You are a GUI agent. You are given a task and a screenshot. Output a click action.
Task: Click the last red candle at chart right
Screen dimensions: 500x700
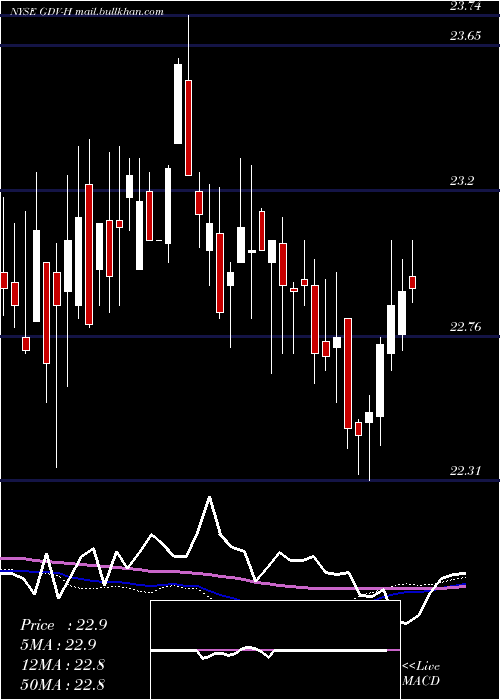coord(412,283)
